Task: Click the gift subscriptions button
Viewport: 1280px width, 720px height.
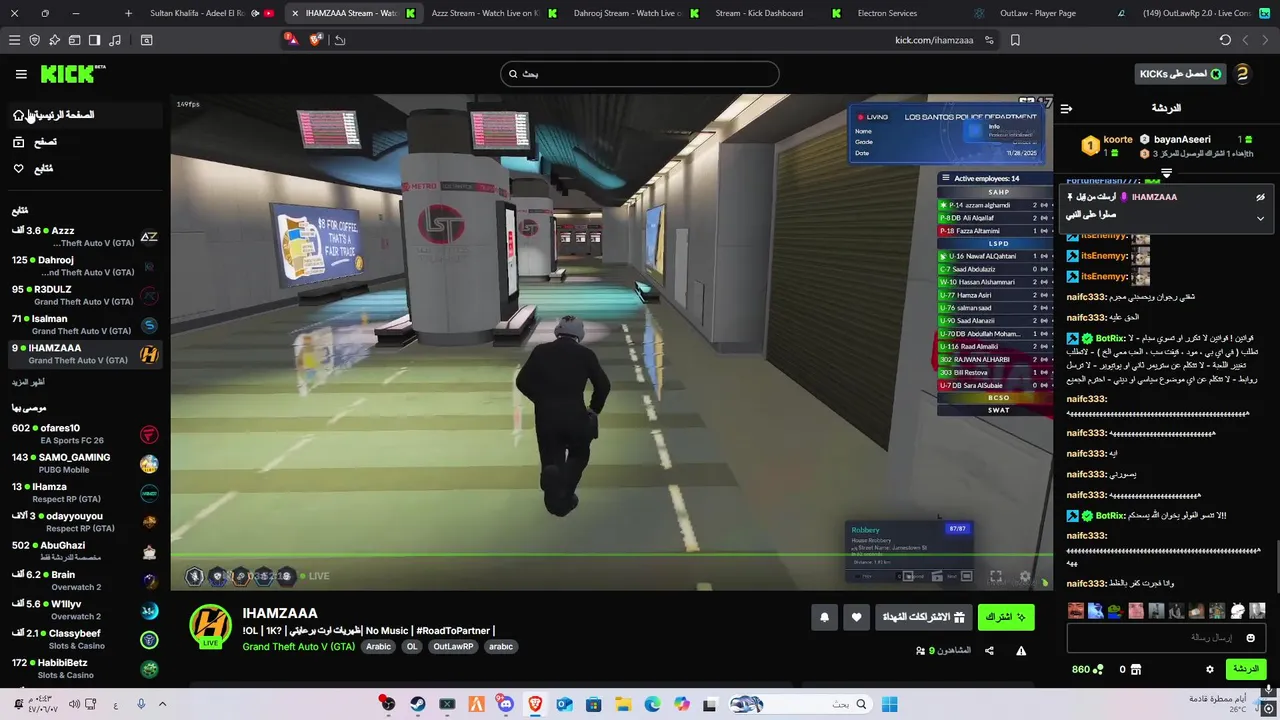Action: 924,618
